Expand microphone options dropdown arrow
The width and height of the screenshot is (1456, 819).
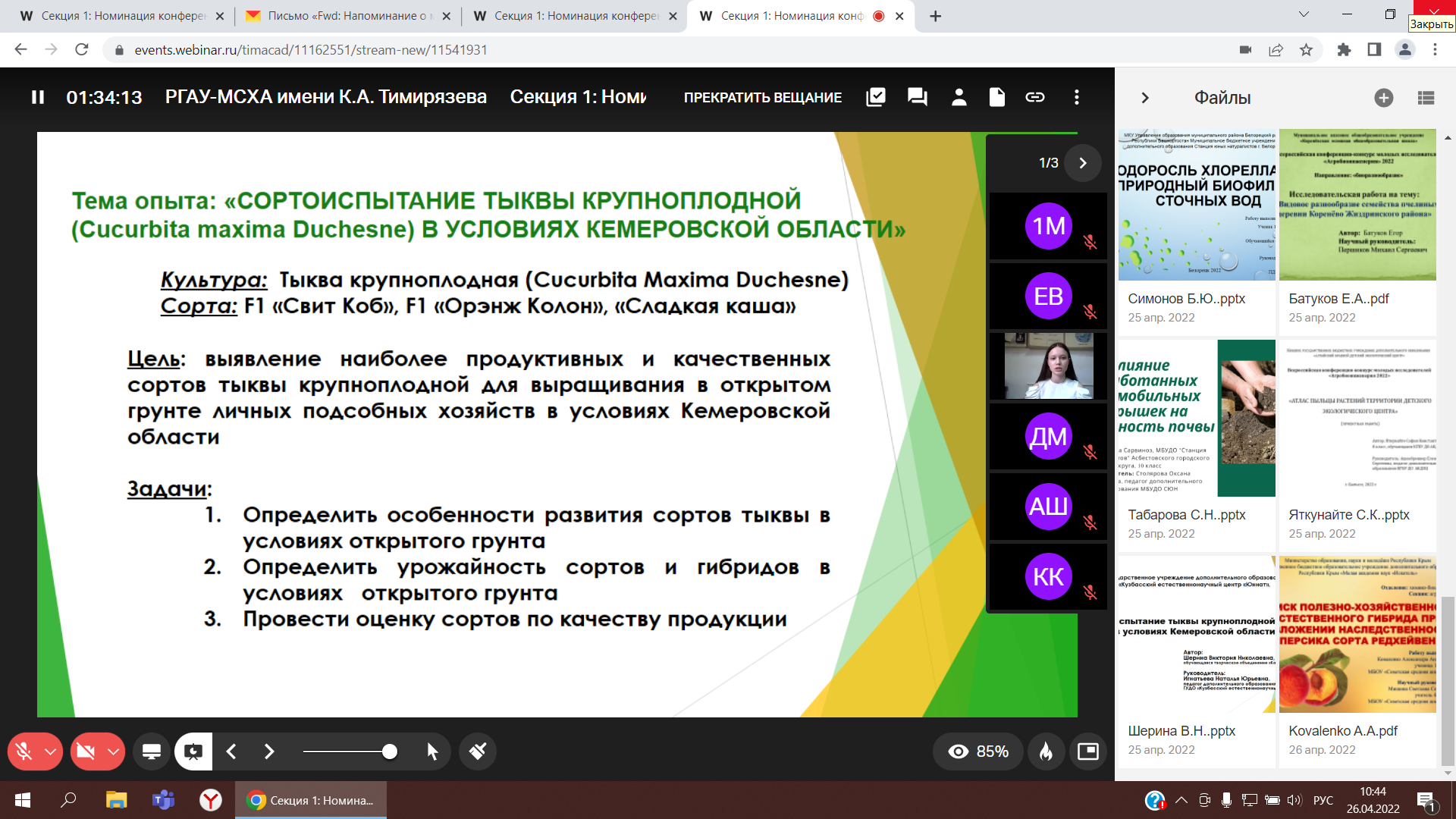[x=51, y=752]
